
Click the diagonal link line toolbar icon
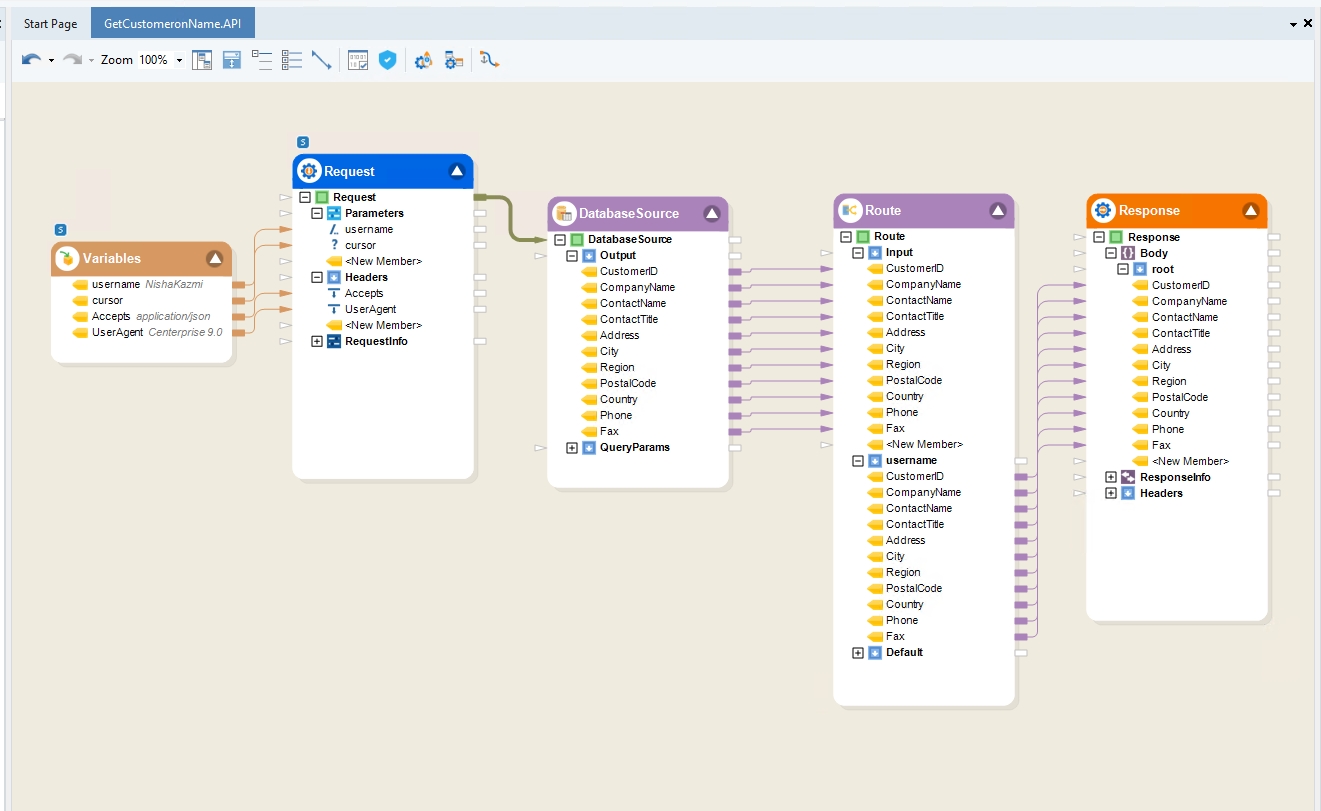click(x=321, y=60)
